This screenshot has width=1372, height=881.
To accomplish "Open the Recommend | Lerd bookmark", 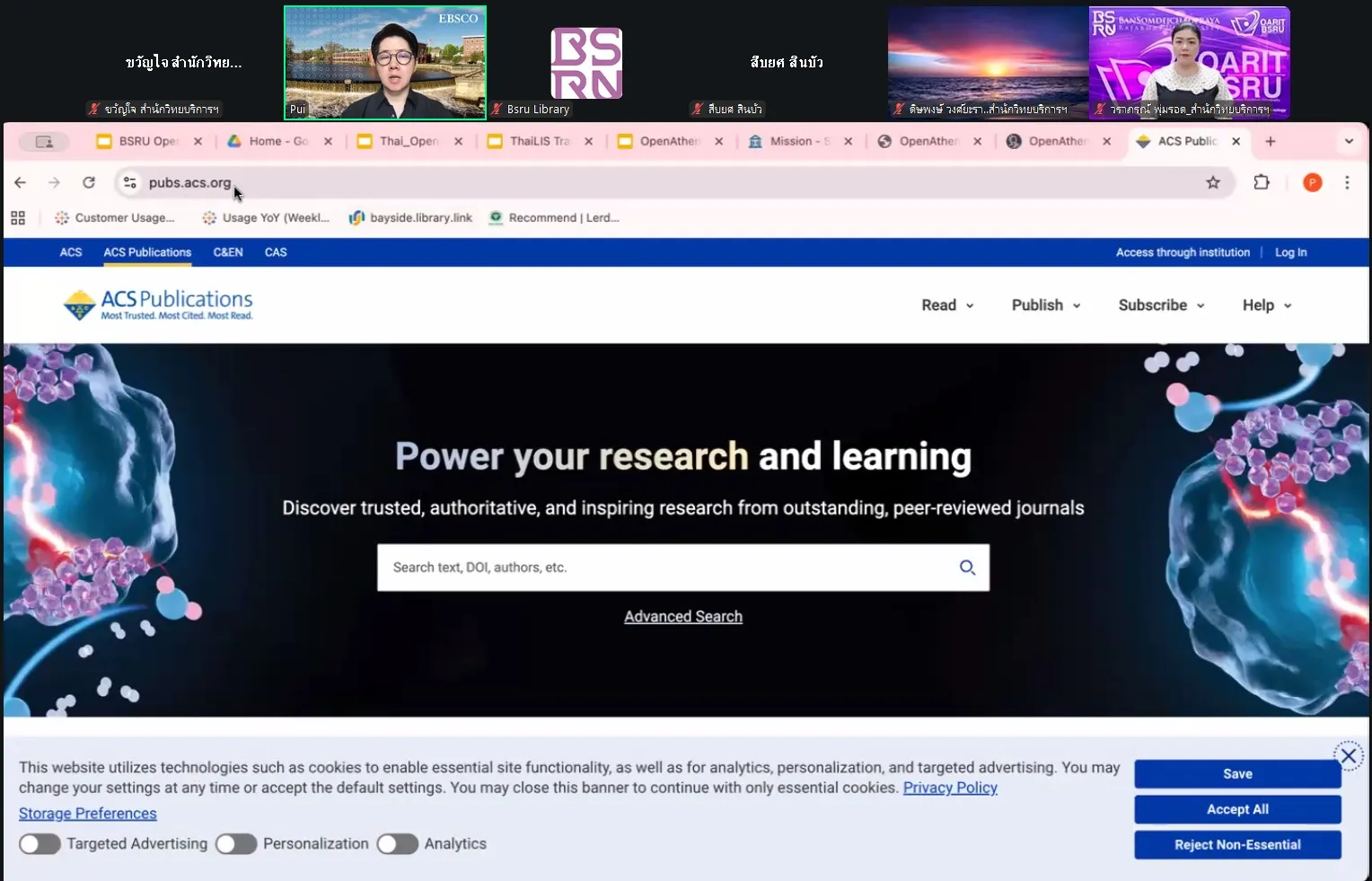I will 554,218.
